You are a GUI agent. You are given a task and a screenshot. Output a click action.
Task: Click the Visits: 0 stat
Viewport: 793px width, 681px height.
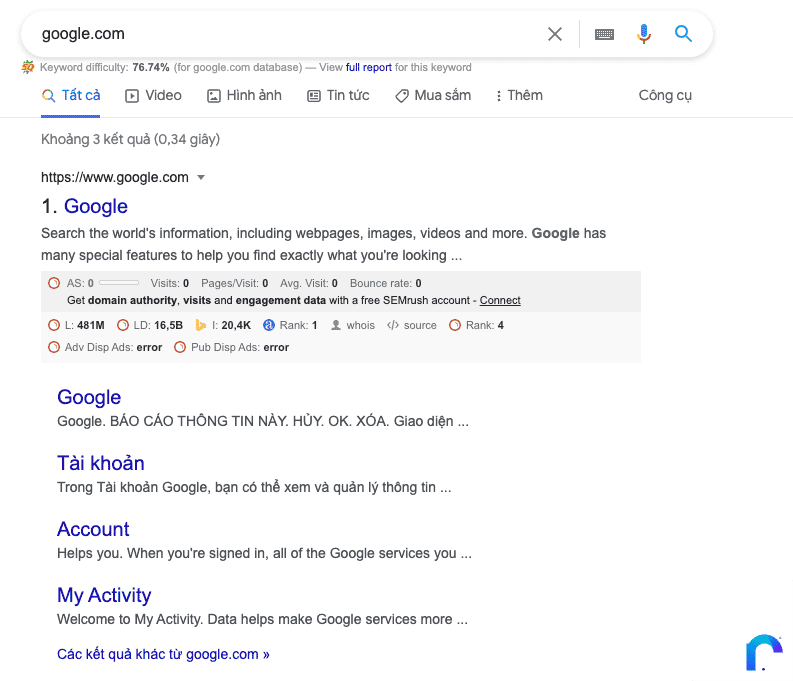point(170,283)
